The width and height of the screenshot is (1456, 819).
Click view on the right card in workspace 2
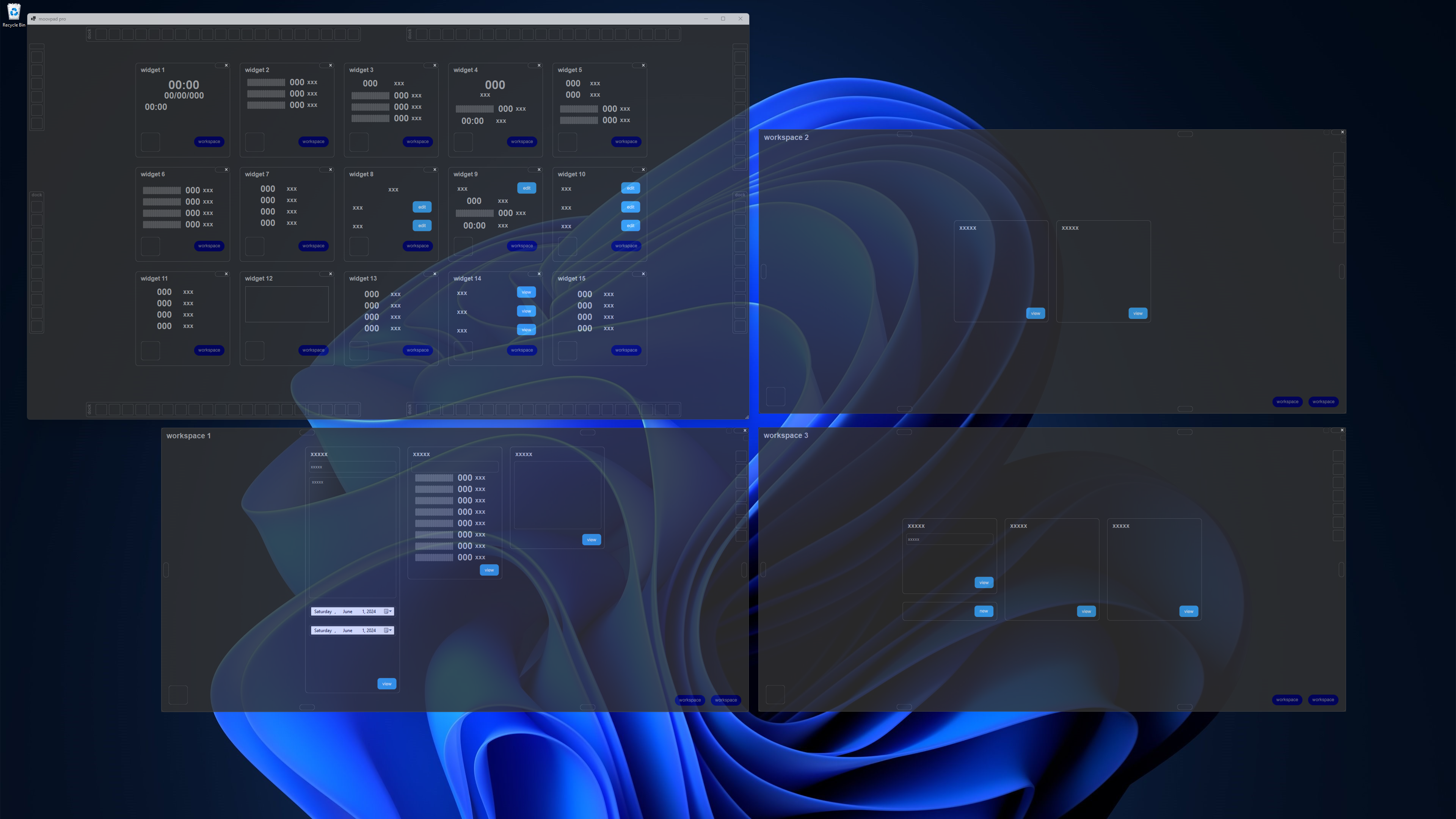[x=1138, y=313]
